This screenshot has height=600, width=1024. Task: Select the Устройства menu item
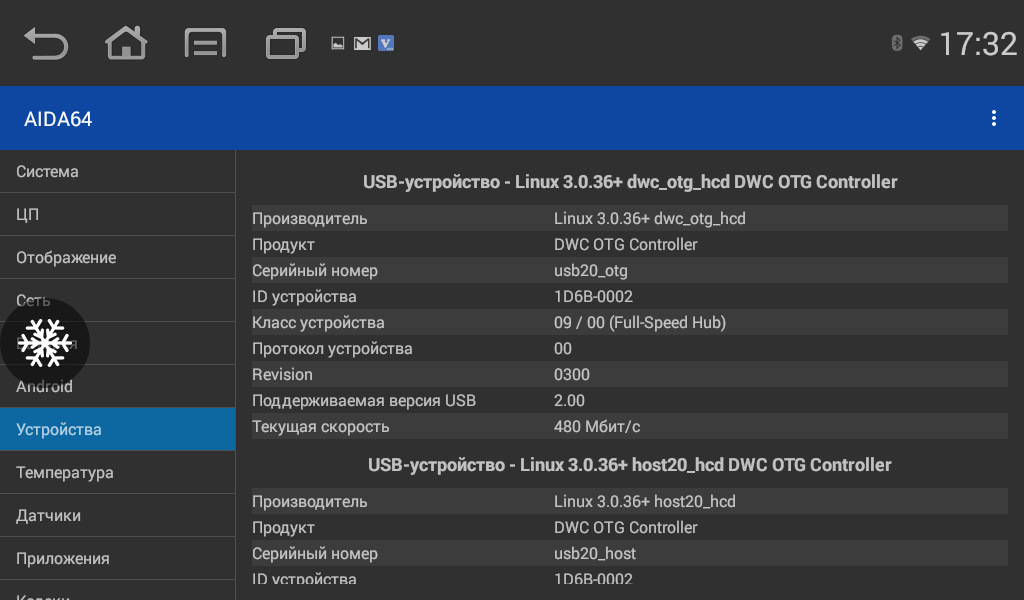[118, 430]
